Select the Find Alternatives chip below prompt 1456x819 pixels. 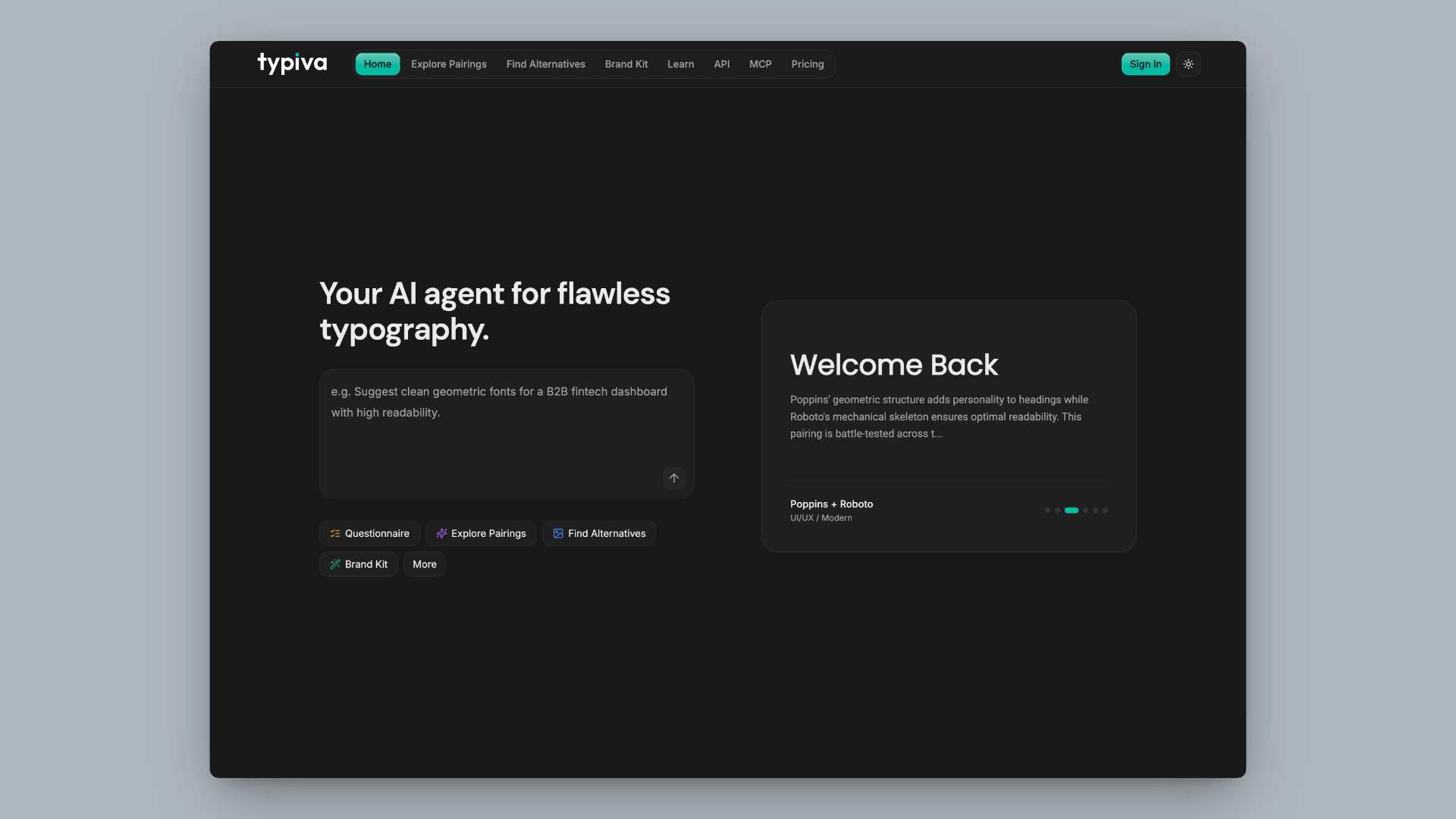click(599, 534)
